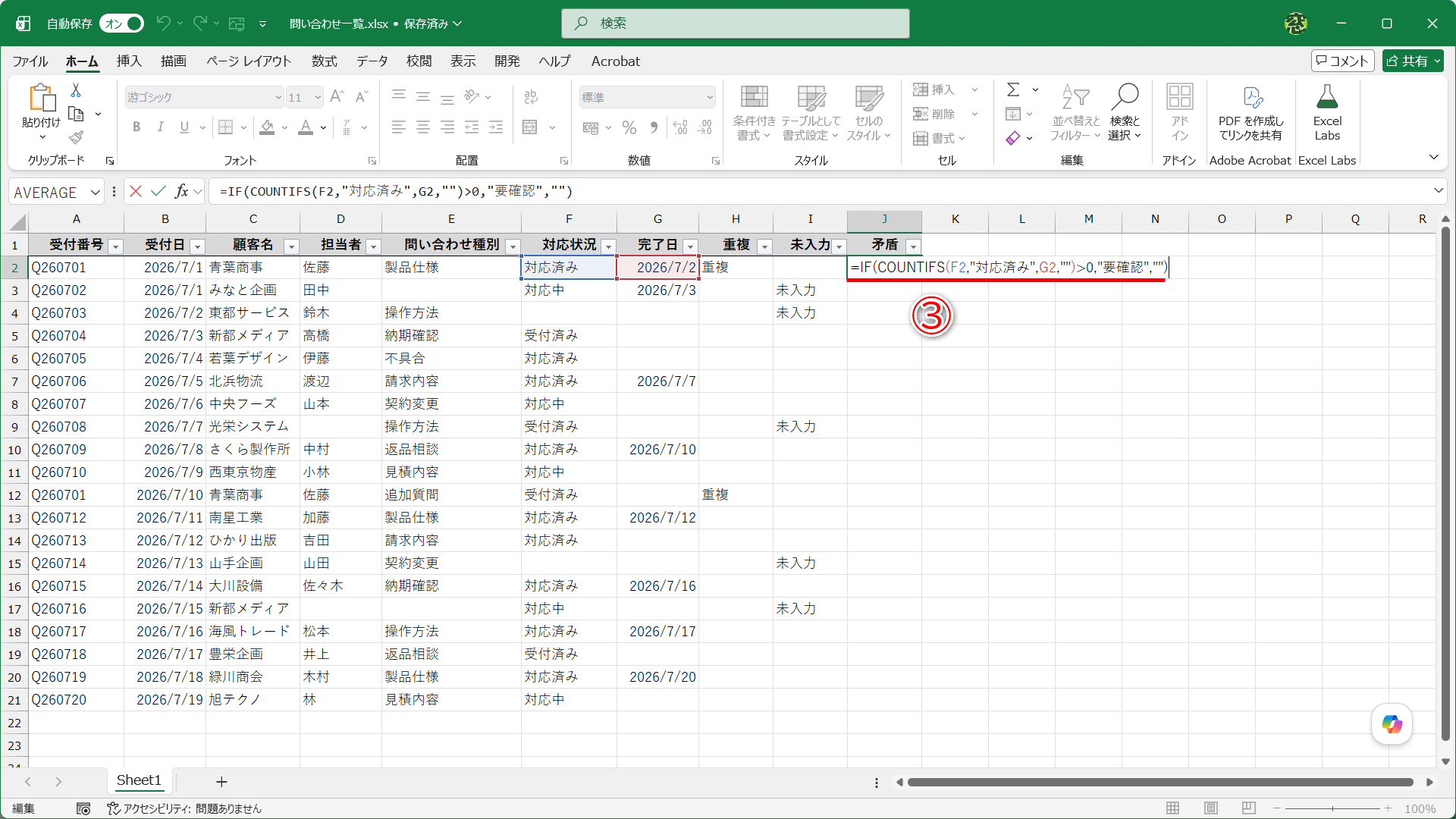Click the search box (検索)
The image size is (1456, 819).
click(x=735, y=24)
